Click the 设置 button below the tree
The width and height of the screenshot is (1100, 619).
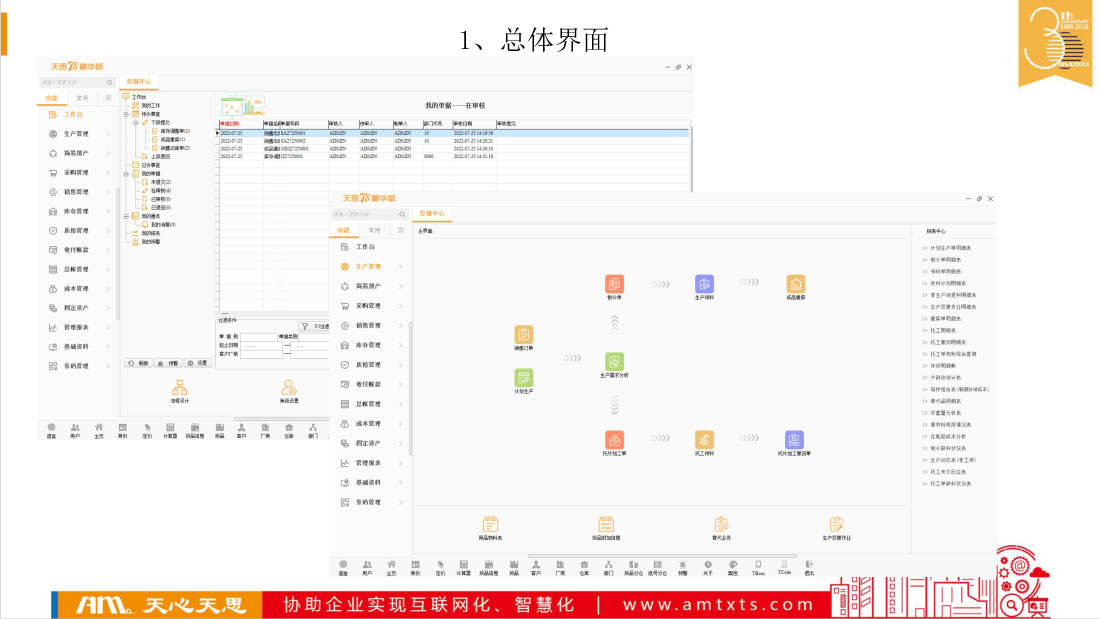[199, 363]
